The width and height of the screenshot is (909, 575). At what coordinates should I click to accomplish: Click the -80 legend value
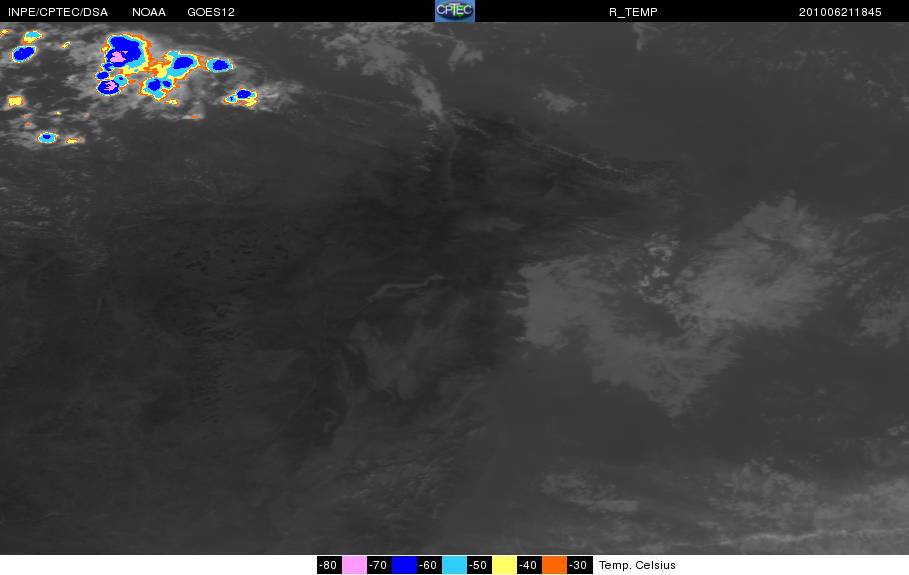coord(329,565)
